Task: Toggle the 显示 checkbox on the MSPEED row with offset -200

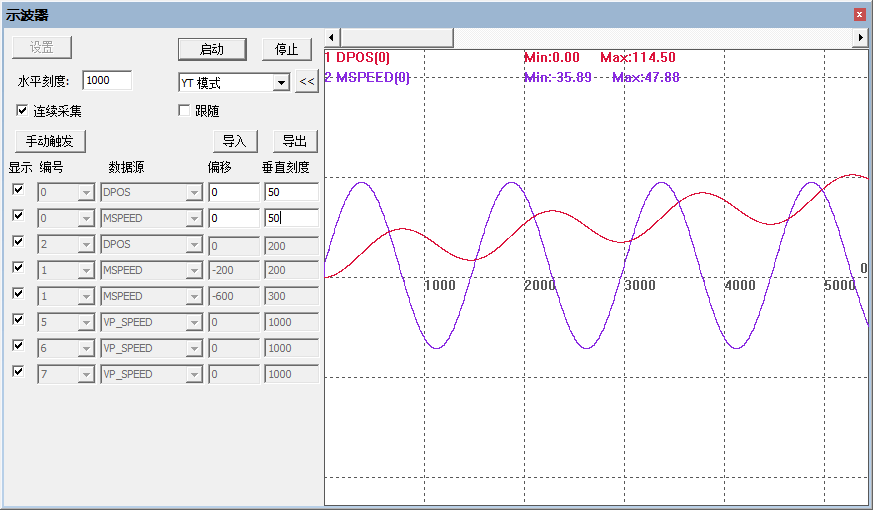Action: click(x=18, y=267)
